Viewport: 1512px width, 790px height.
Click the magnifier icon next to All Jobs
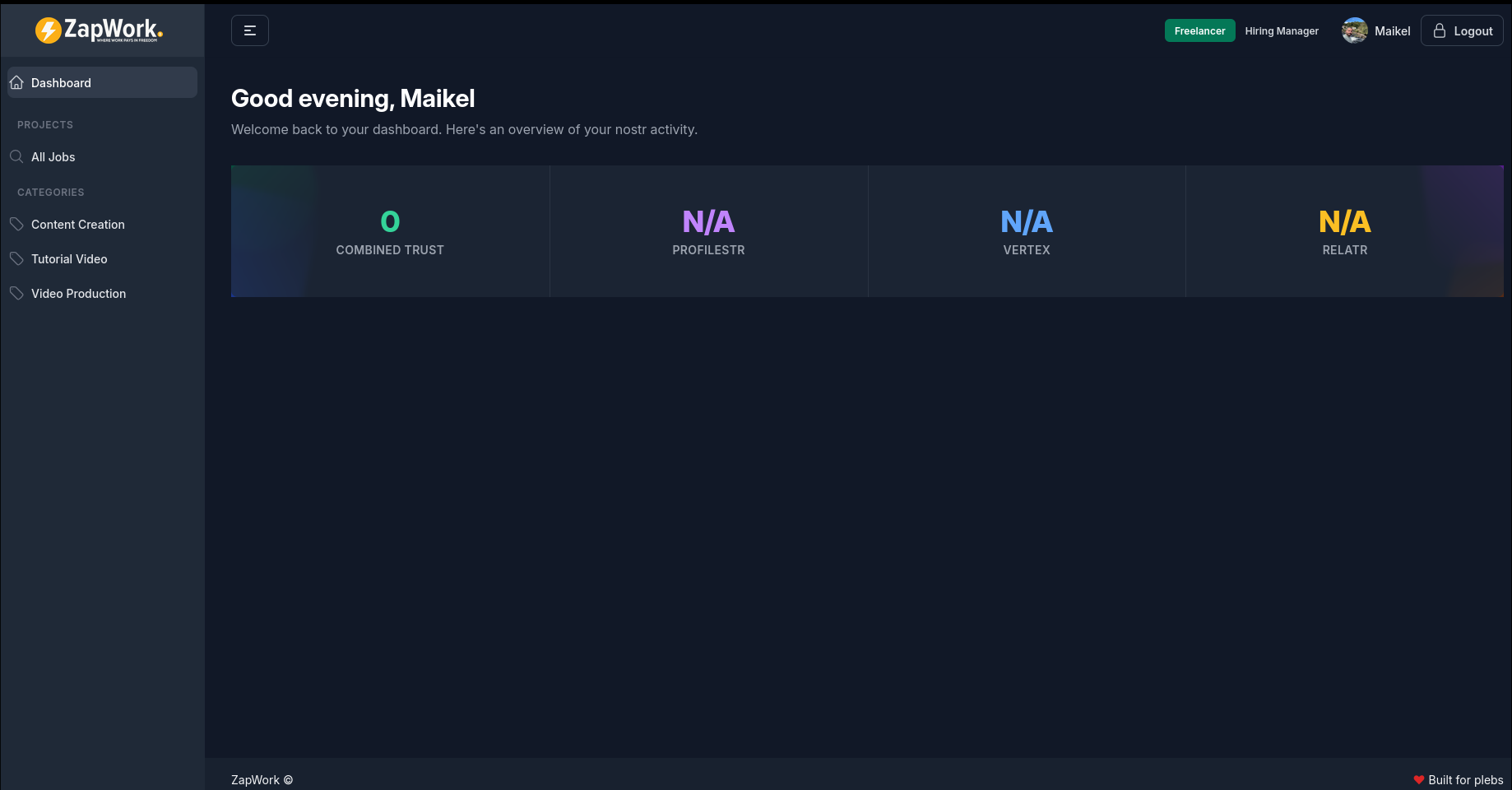16,156
